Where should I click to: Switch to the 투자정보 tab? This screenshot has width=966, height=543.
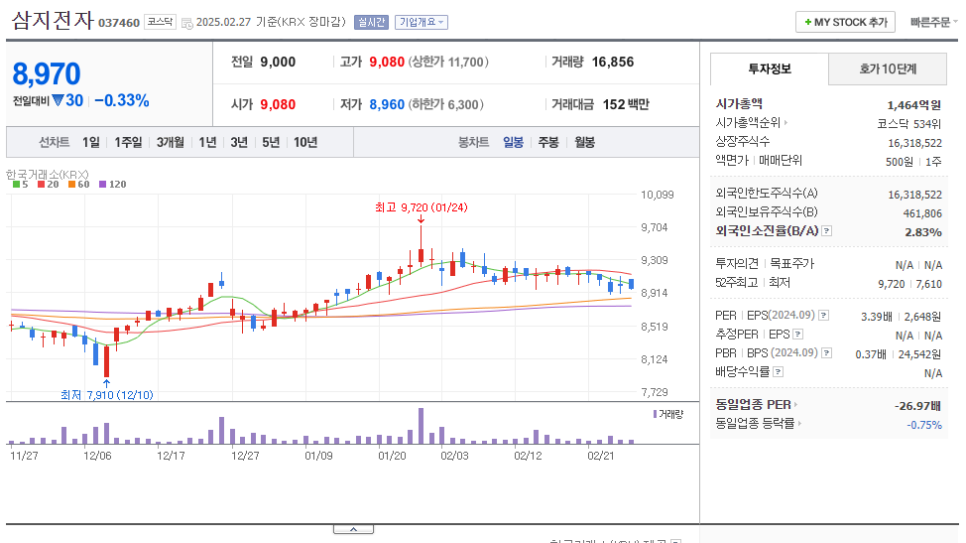coord(769,69)
